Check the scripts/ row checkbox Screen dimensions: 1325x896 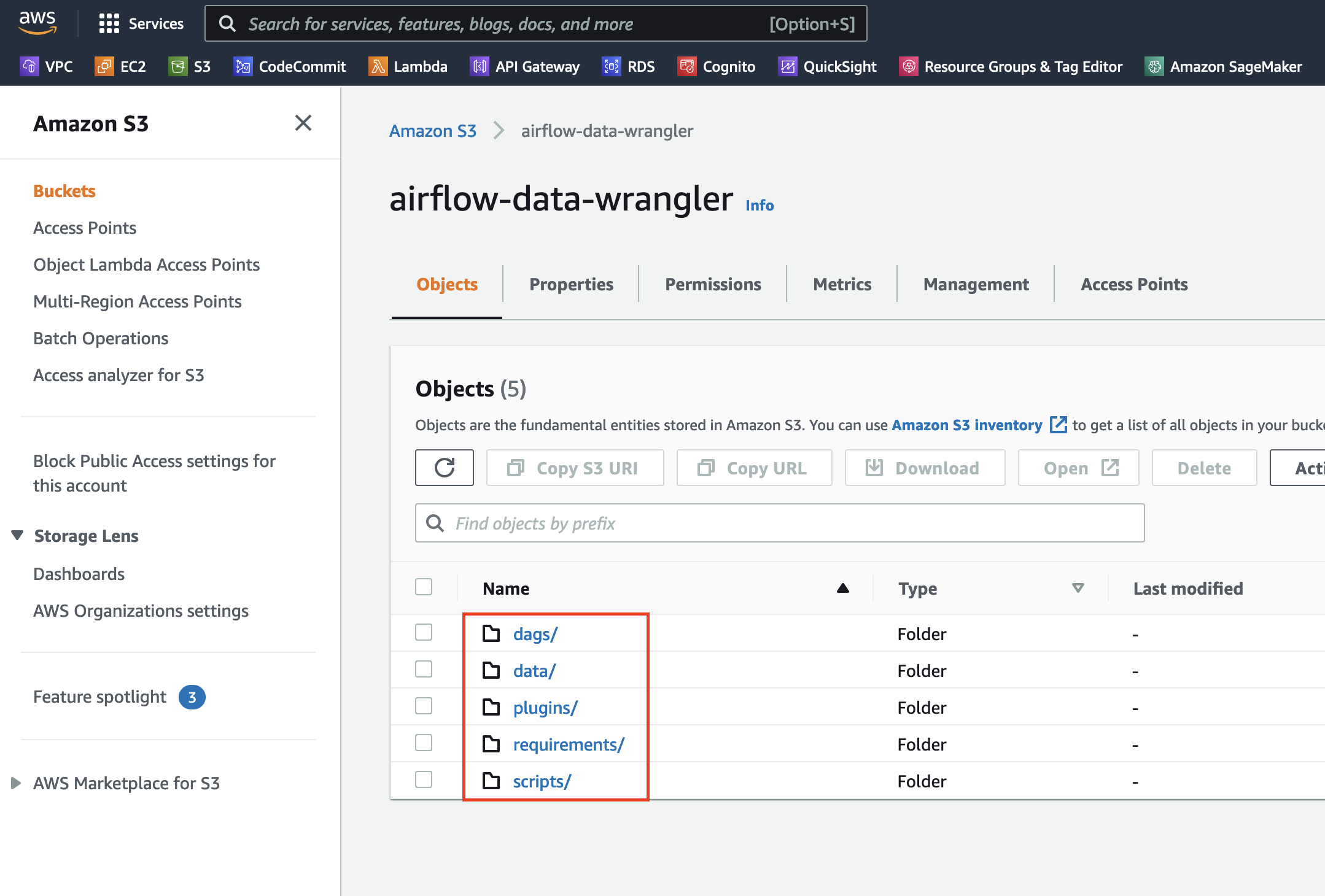click(424, 779)
